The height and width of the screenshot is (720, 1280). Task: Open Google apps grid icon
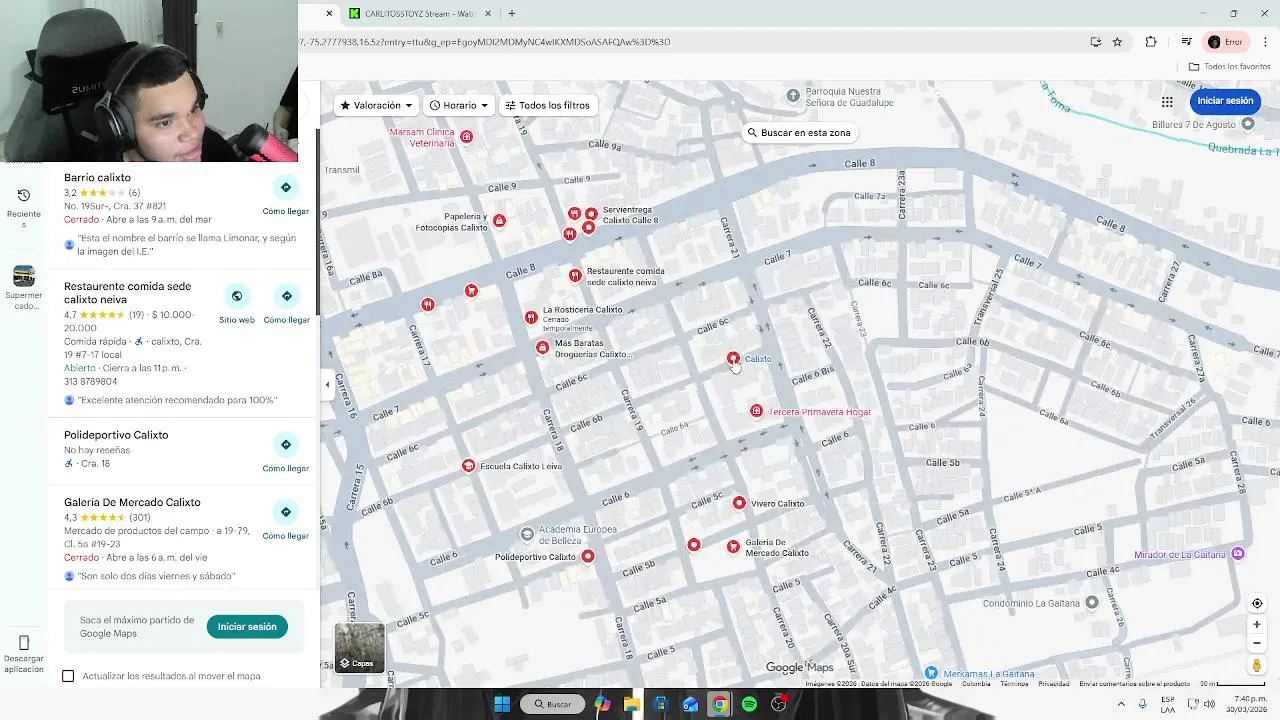1167,101
